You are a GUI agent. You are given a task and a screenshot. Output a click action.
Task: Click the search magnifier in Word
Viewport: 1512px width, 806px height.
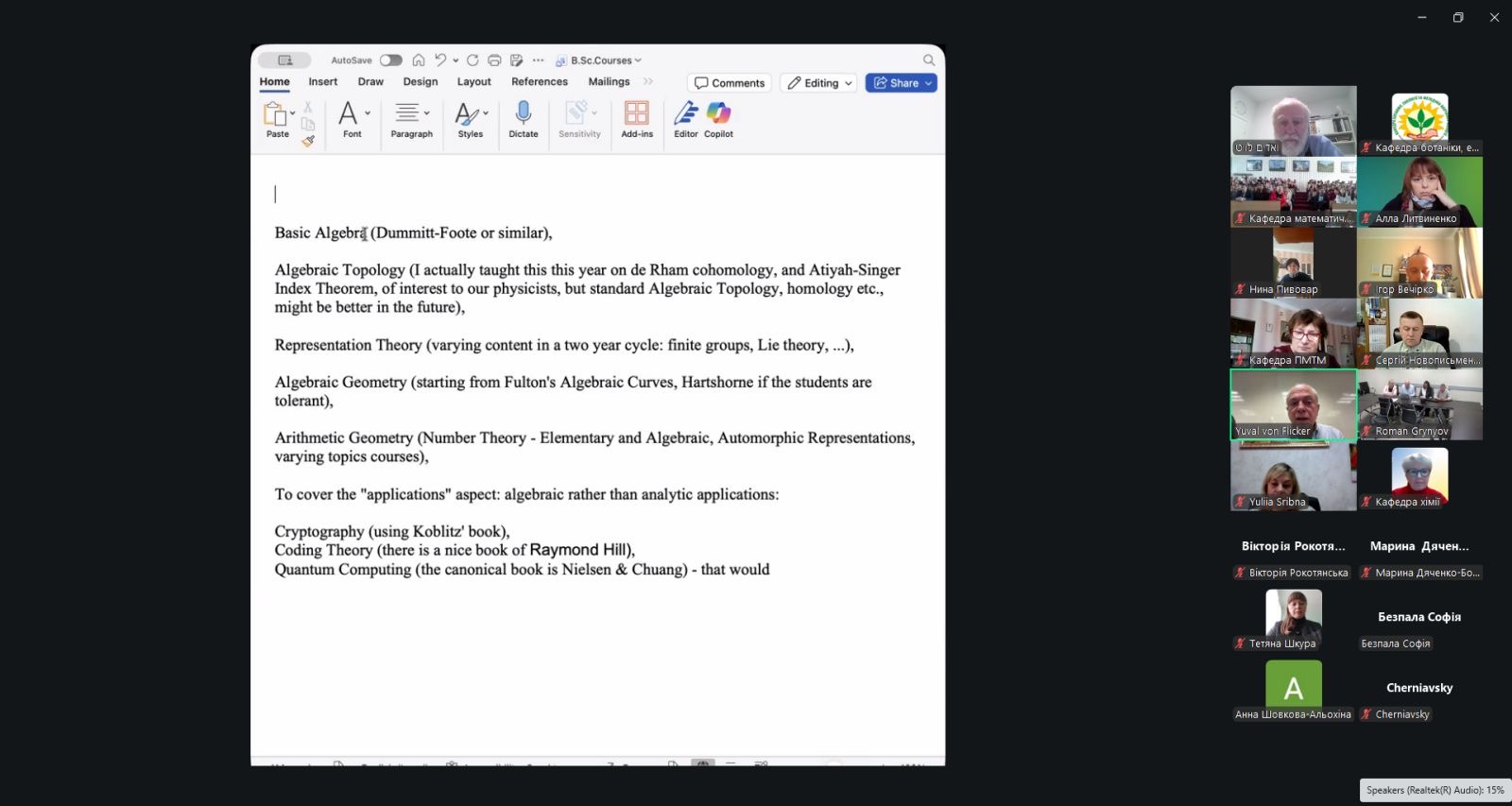click(929, 60)
